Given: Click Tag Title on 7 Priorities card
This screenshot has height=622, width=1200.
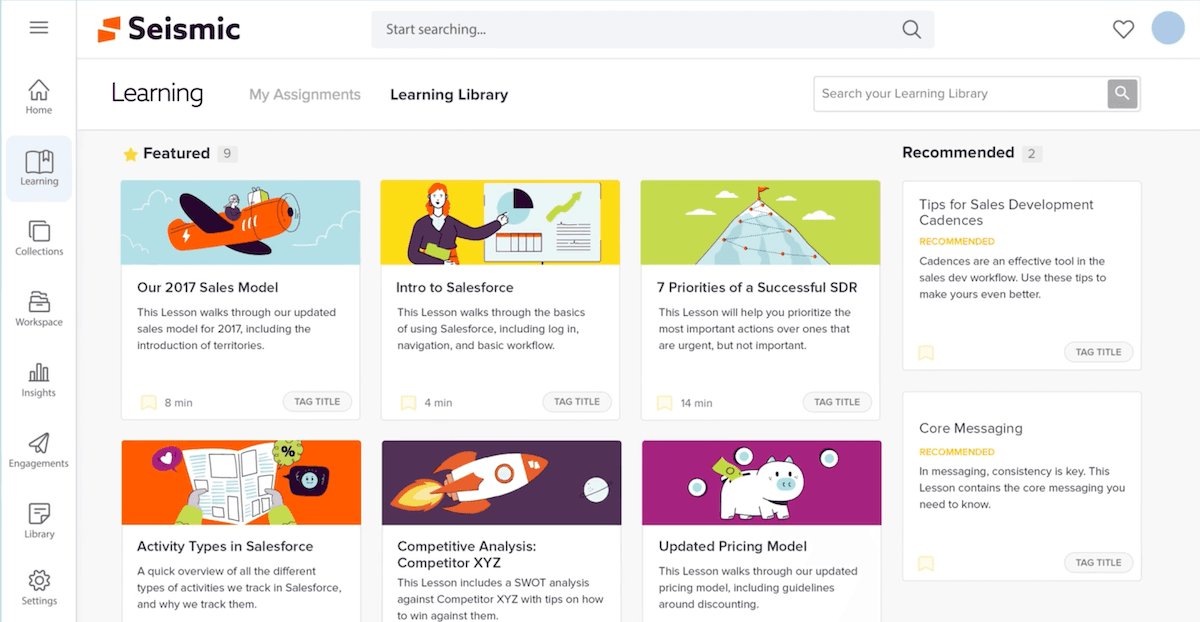Looking at the screenshot, I should 836,402.
